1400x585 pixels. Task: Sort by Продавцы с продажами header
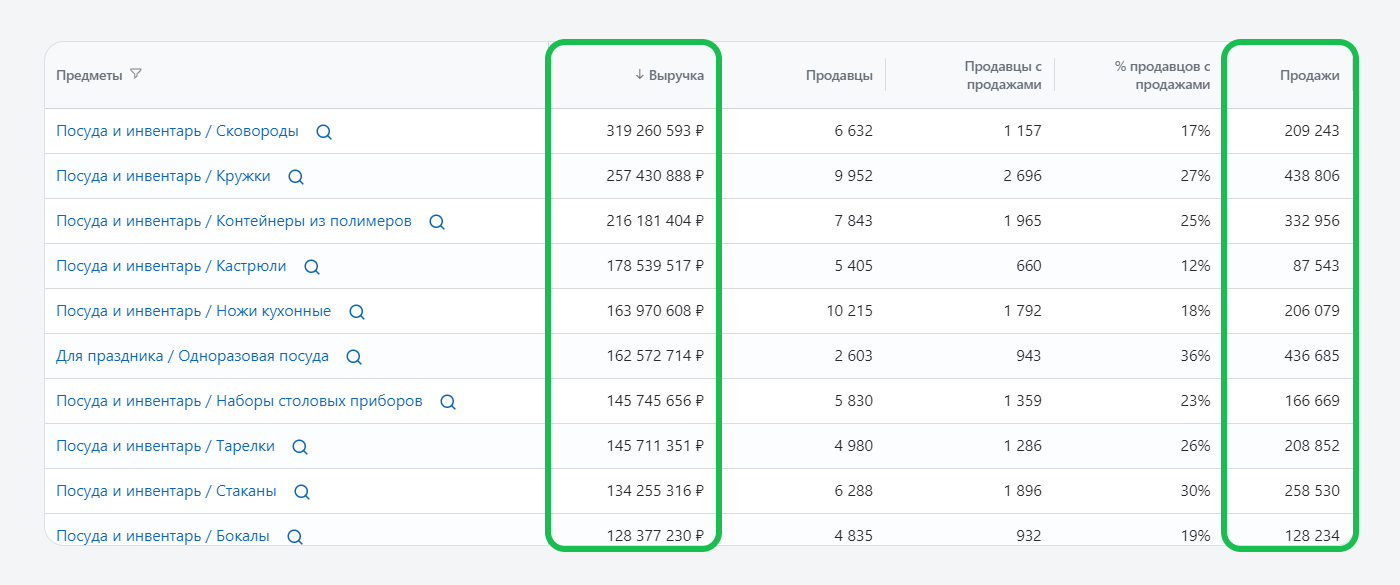click(x=1002, y=75)
